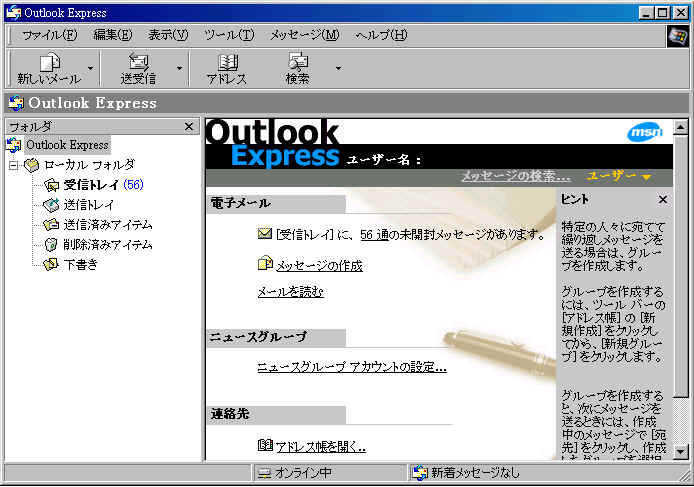Image resolution: width=694 pixels, height=487 pixels.
Task: Open the dropdown arrow next to 検索
Action: 338,68
